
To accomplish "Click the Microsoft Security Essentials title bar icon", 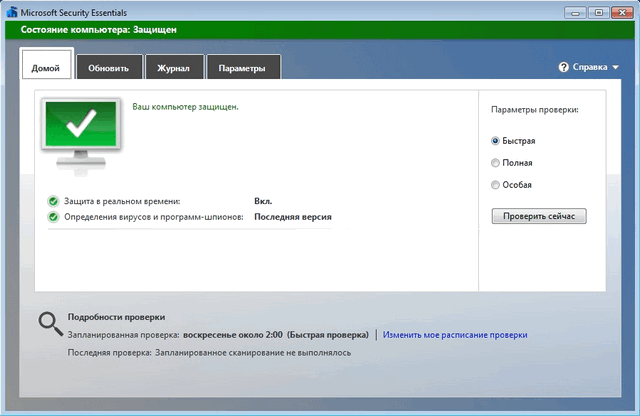I will click(x=12, y=13).
